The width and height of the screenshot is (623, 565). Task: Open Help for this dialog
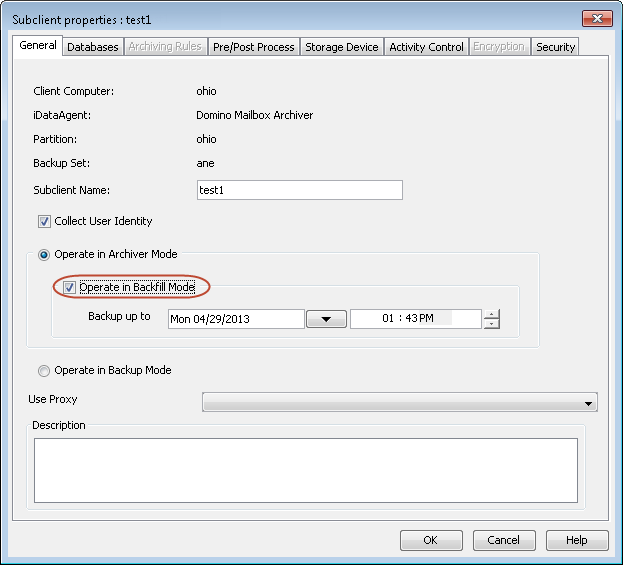[576, 540]
